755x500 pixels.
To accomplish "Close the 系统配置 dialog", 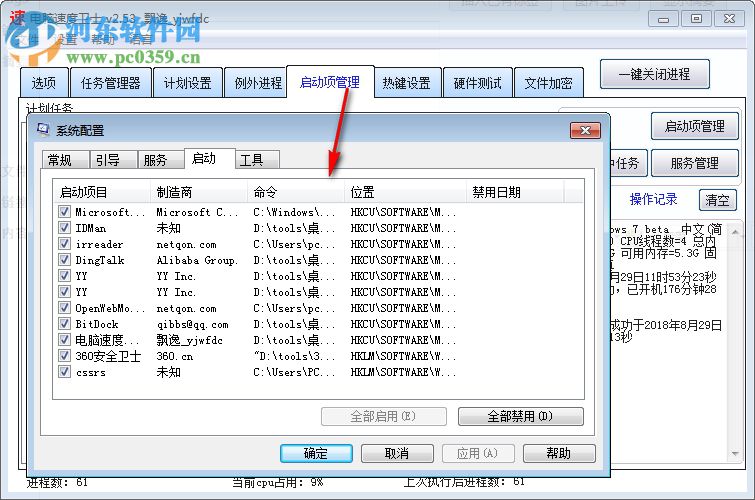I will [x=585, y=130].
